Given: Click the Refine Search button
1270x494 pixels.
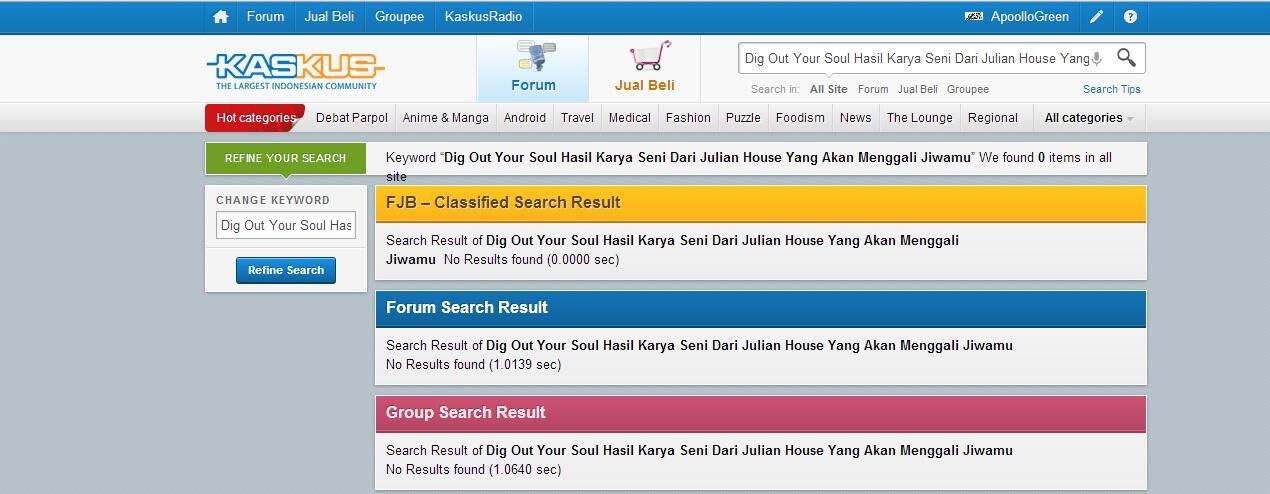Looking at the screenshot, I should pyautogui.click(x=286, y=270).
